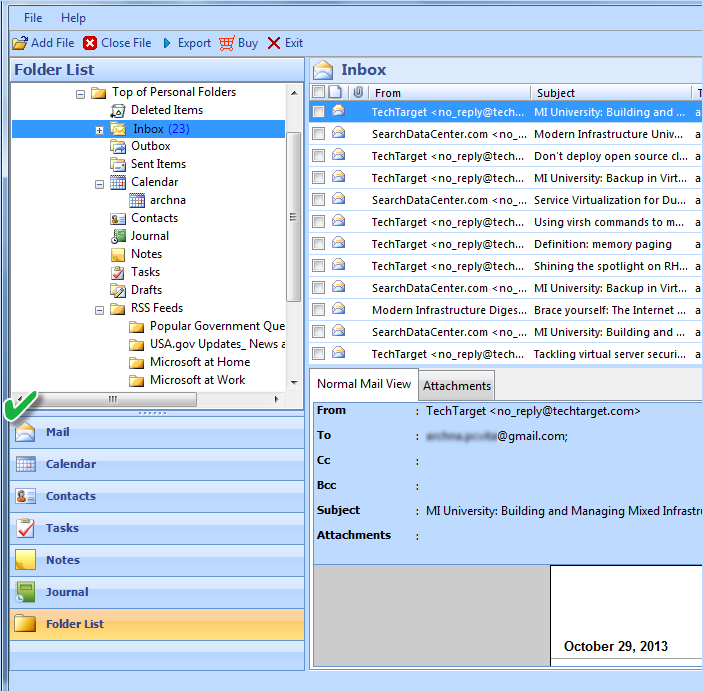Select Microsoft at Work RSS folder
The image size is (703, 692).
197,380
